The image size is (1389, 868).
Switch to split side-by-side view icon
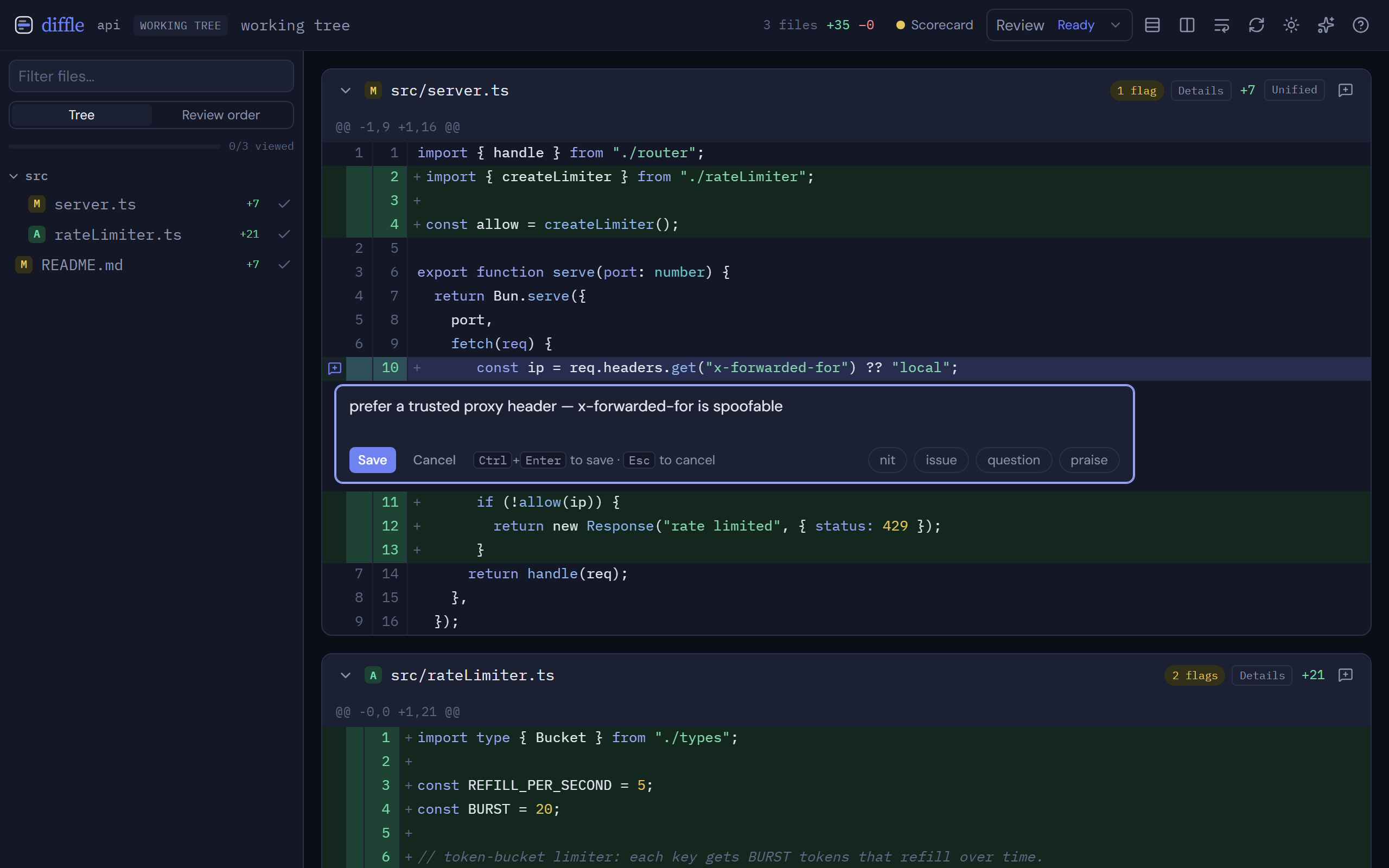(1187, 25)
